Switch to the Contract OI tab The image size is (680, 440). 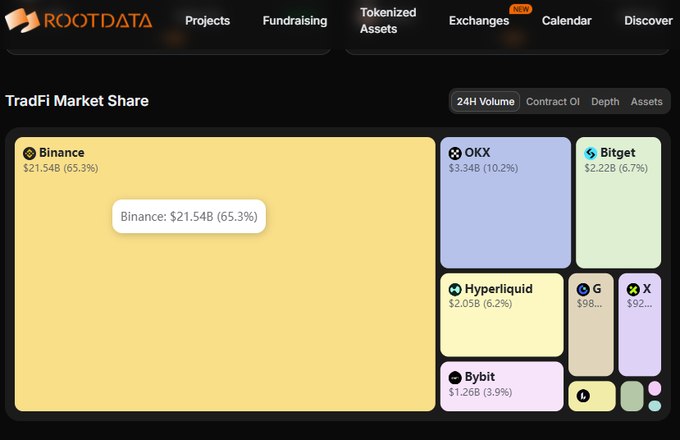coord(552,101)
